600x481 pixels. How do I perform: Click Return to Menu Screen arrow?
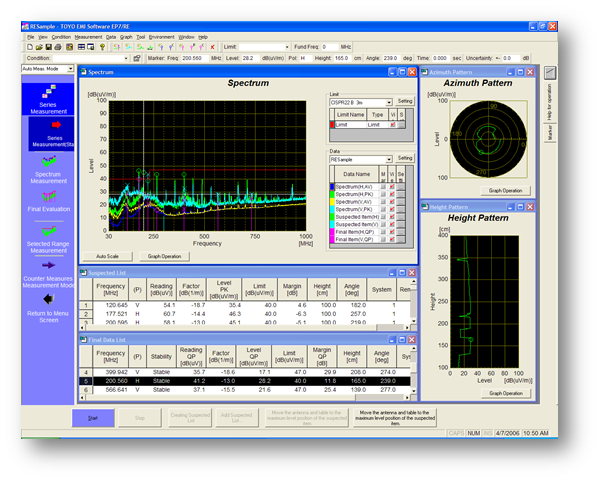coord(48,309)
